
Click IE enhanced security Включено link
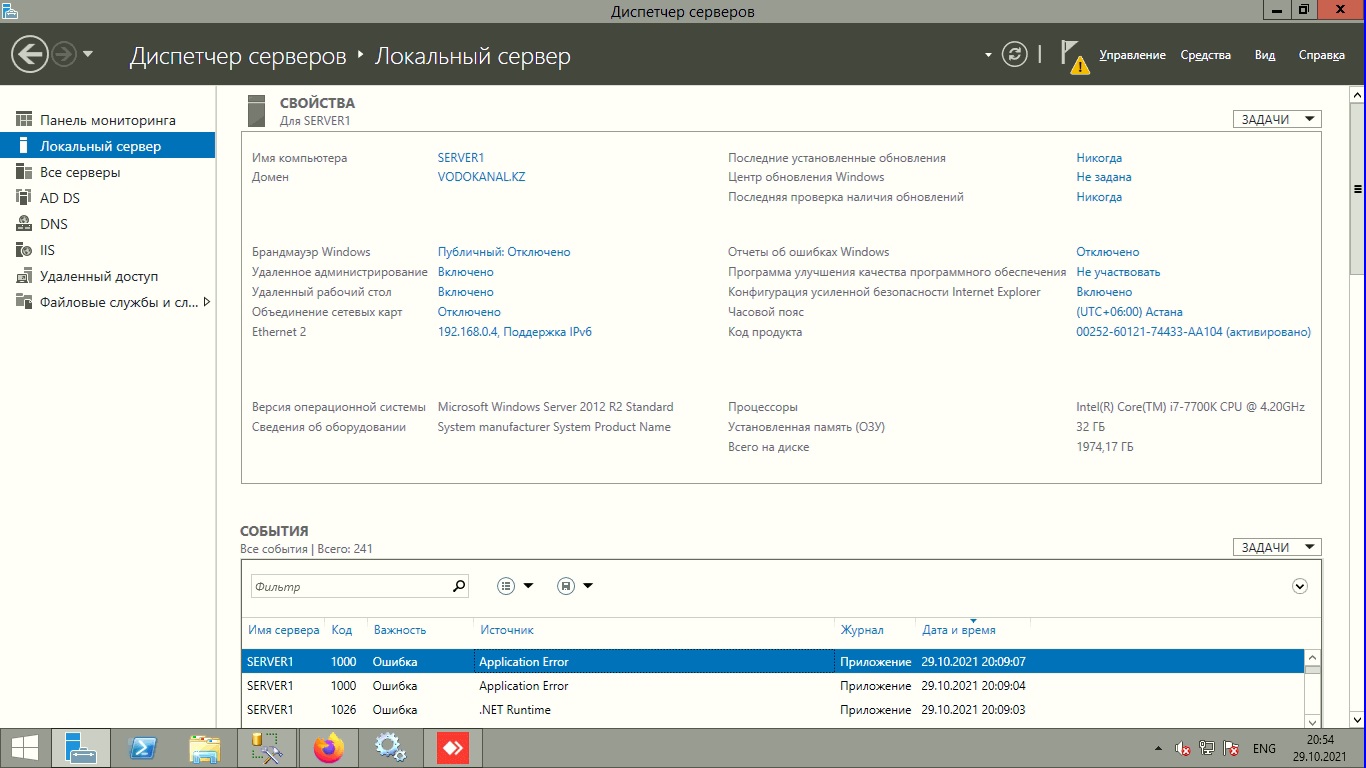(x=1104, y=292)
